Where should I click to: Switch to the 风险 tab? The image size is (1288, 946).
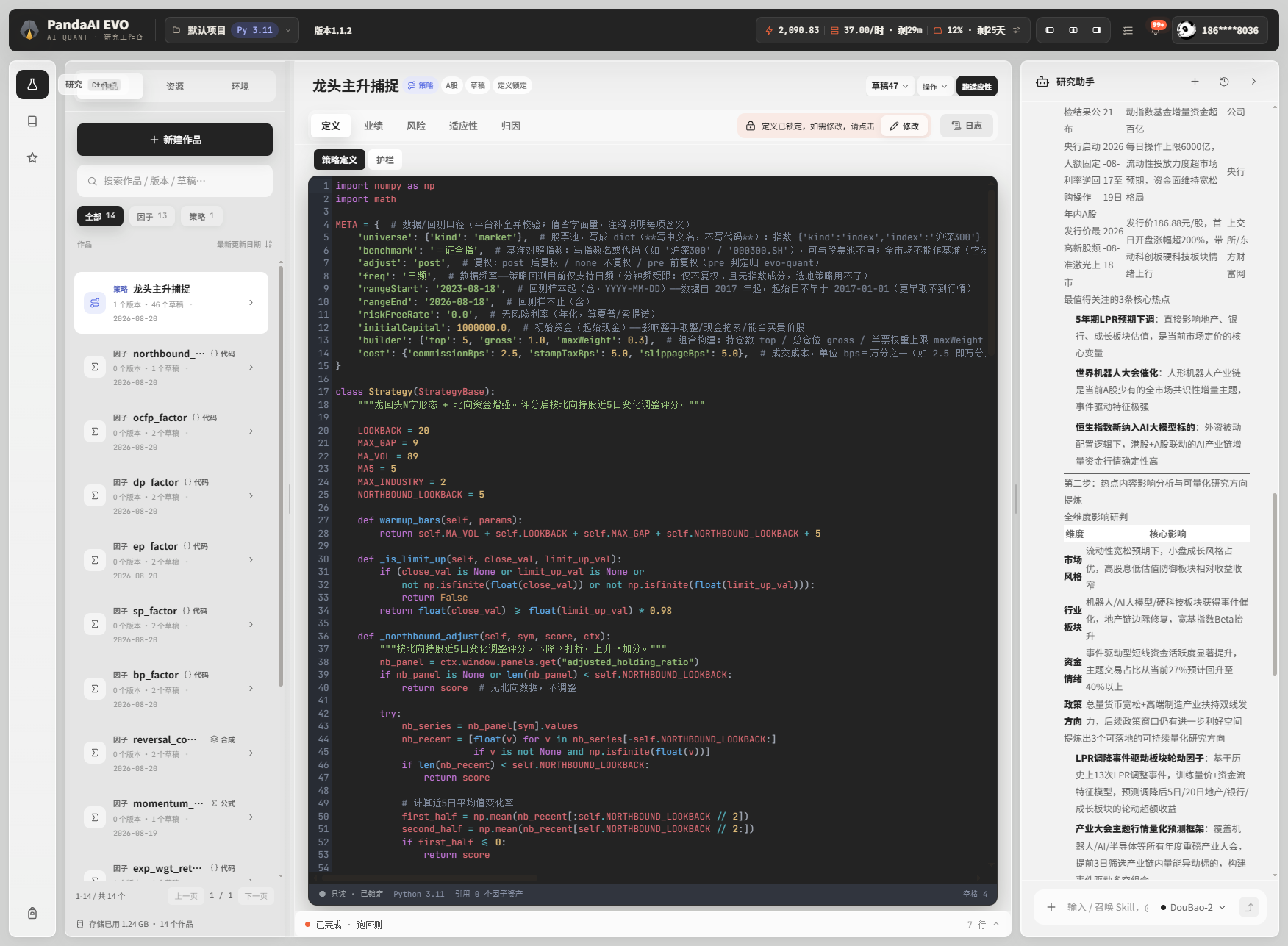pos(416,126)
